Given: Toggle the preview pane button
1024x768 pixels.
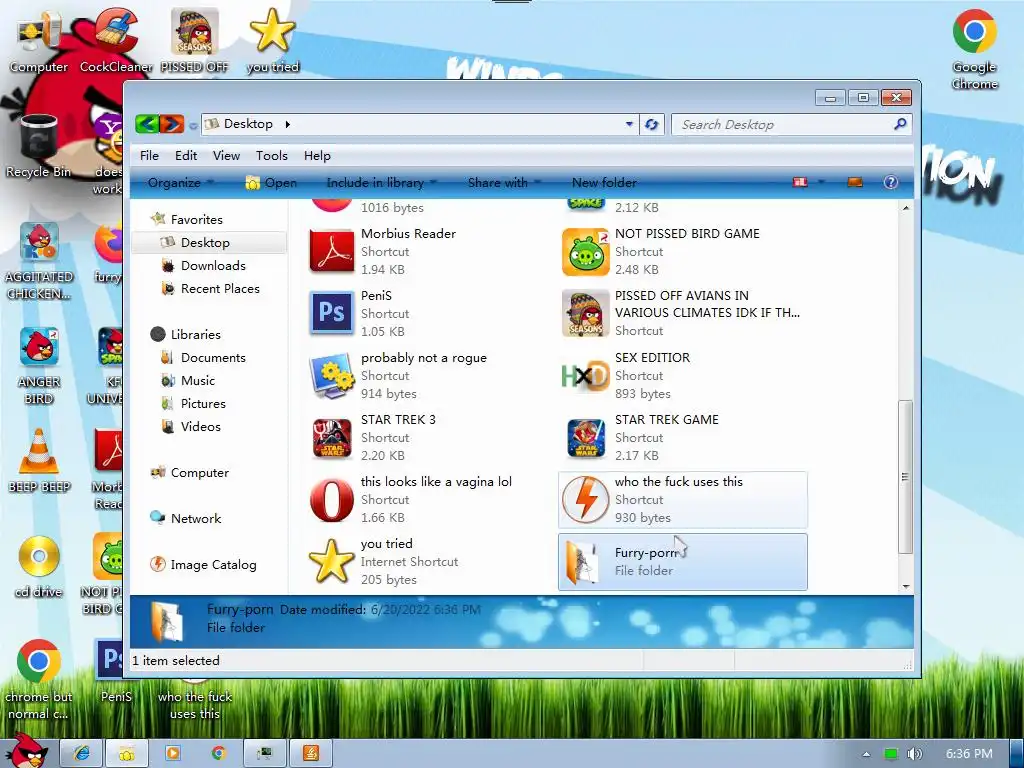Looking at the screenshot, I should [855, 182].
